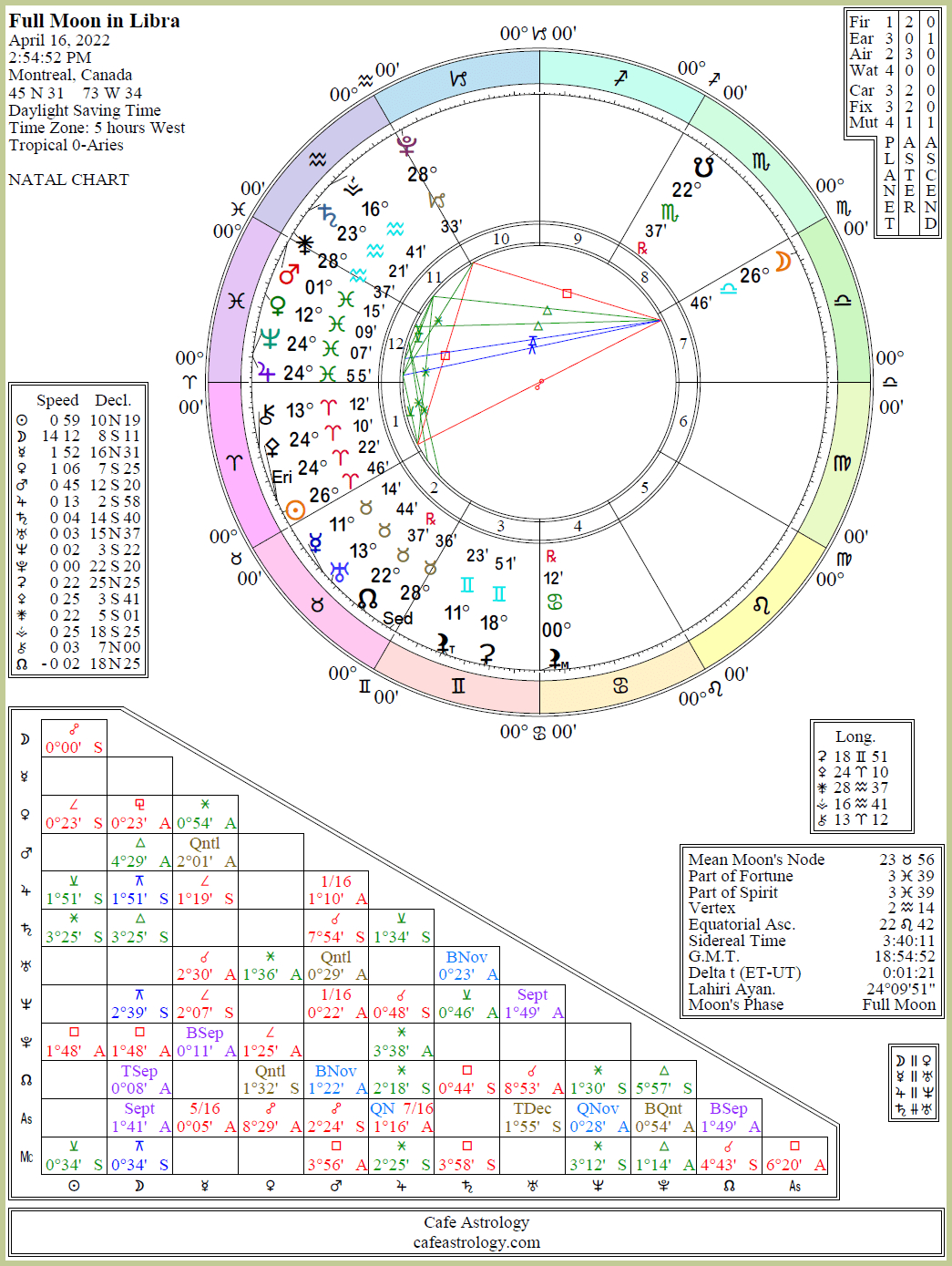Click the Chiron key glyph at 13° Aries
Screen dimensions: 952x1266
click(x=267, y=414)
